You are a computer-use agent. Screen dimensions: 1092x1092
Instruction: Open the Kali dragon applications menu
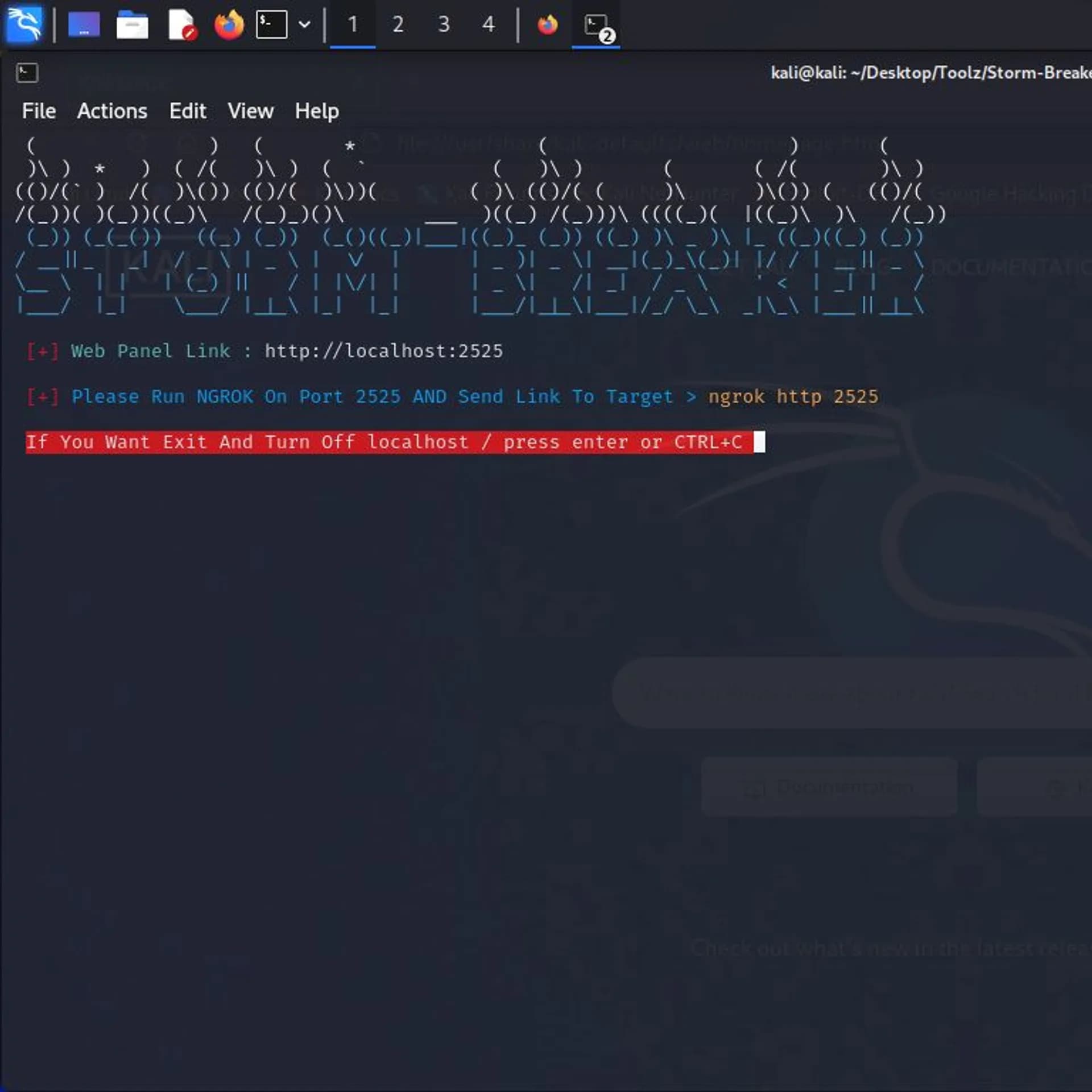24,24
